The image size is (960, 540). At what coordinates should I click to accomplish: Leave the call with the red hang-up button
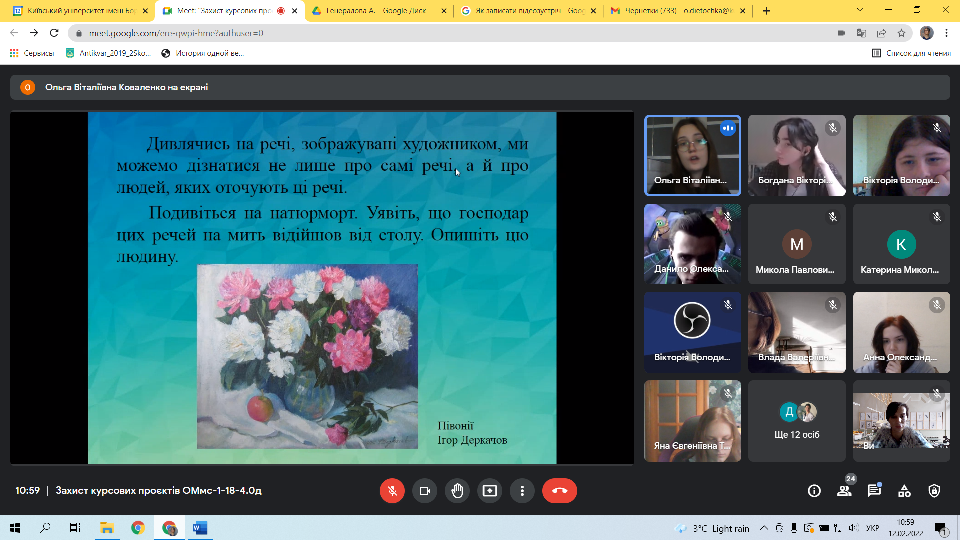[559, 491]
